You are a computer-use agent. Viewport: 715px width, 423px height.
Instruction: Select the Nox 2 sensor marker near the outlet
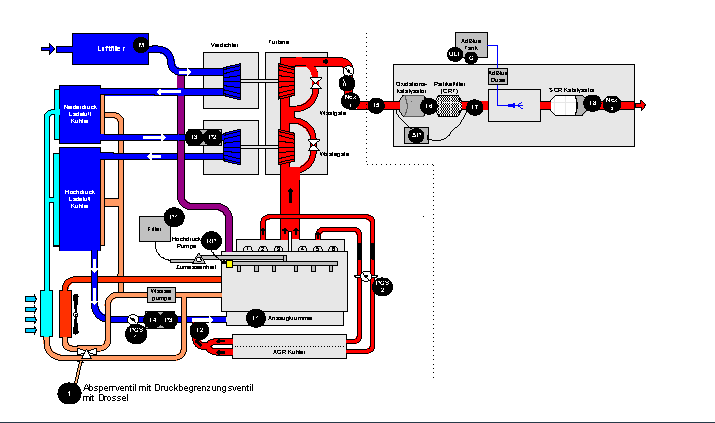click(x=612, y=103)
